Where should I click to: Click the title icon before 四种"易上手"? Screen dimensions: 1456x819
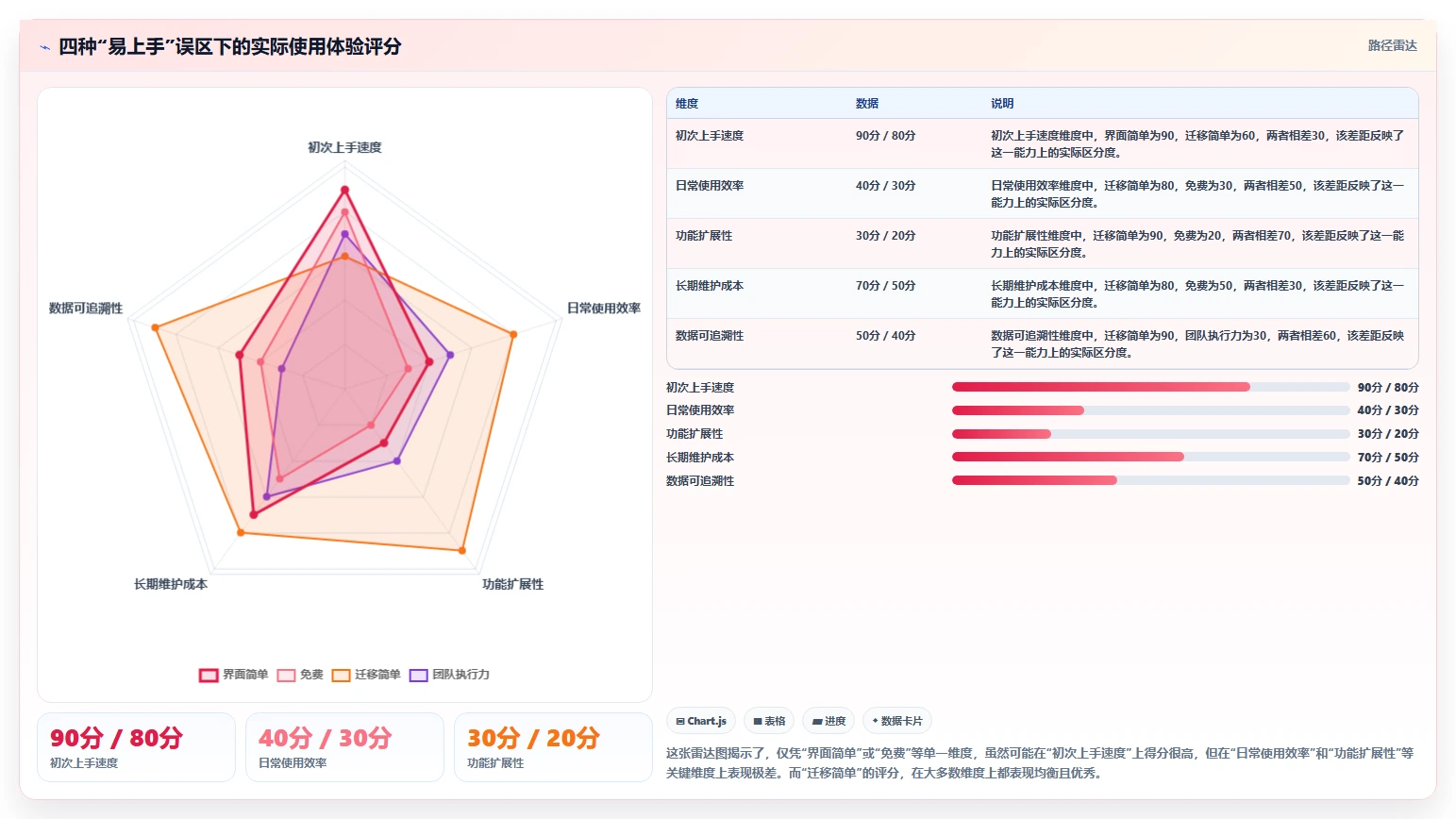point(44,47)
